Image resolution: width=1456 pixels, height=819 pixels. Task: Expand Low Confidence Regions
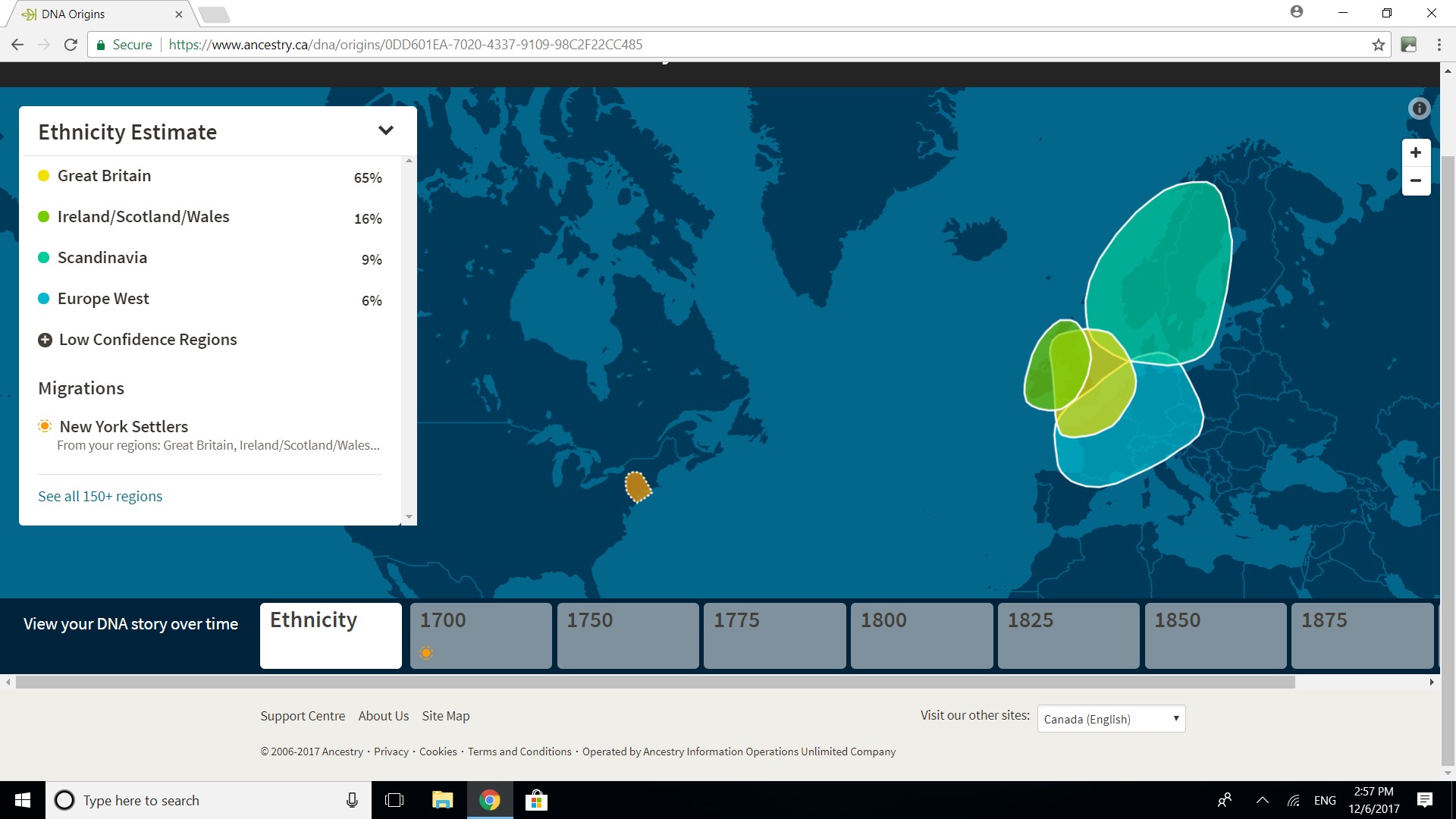(x=137, y=340)
